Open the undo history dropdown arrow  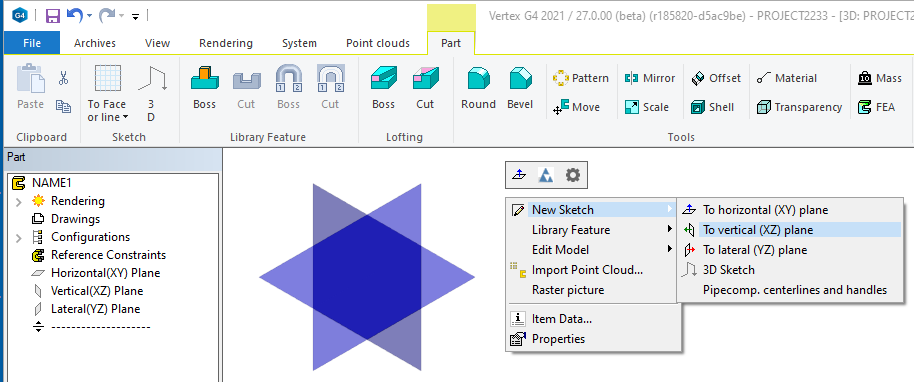point(89,16)
